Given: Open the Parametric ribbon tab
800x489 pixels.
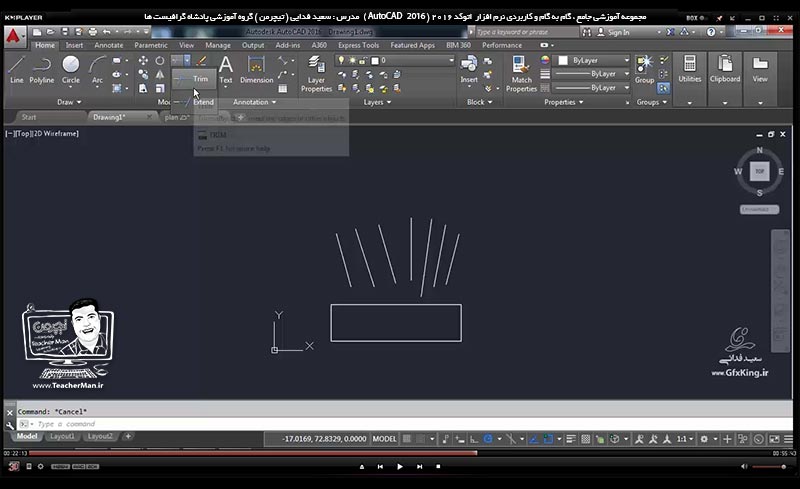Looking at the screenshot, I should (151, 45).
